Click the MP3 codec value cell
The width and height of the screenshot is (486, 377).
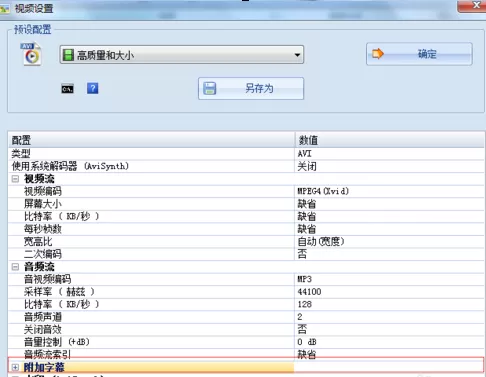389,279
